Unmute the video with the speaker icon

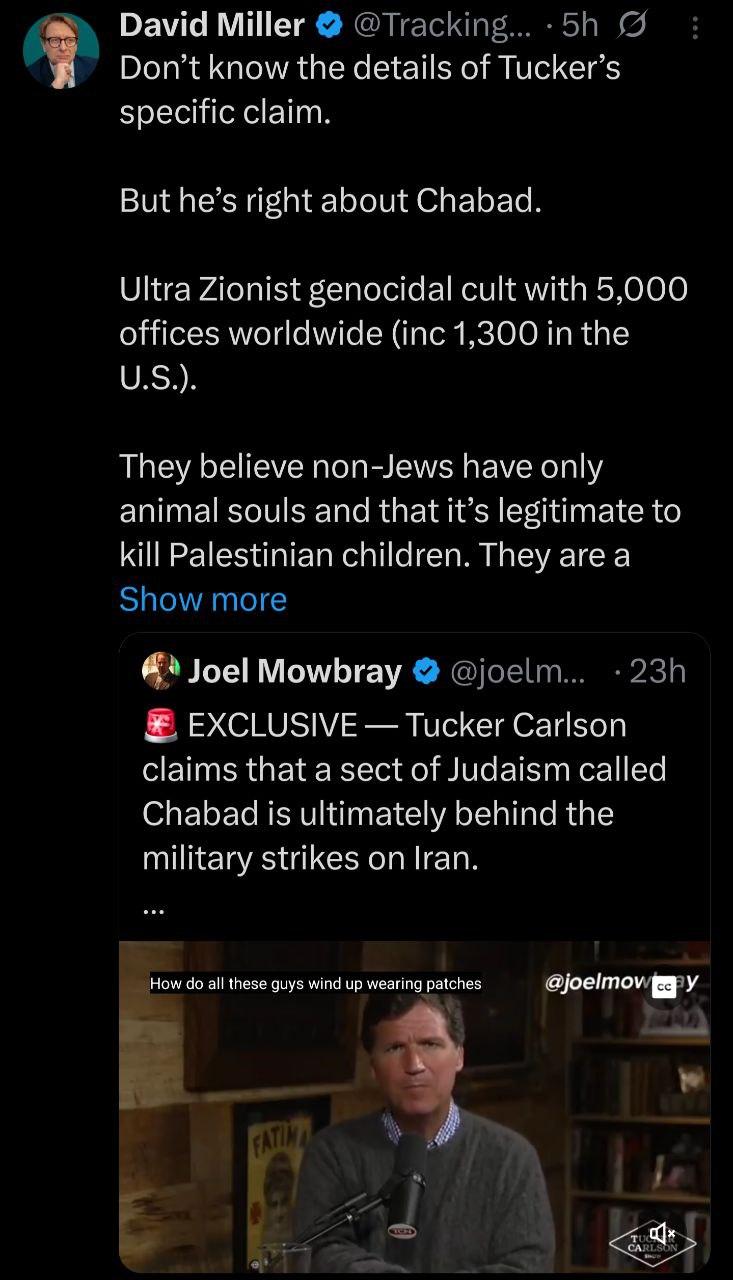[663, 1234]
